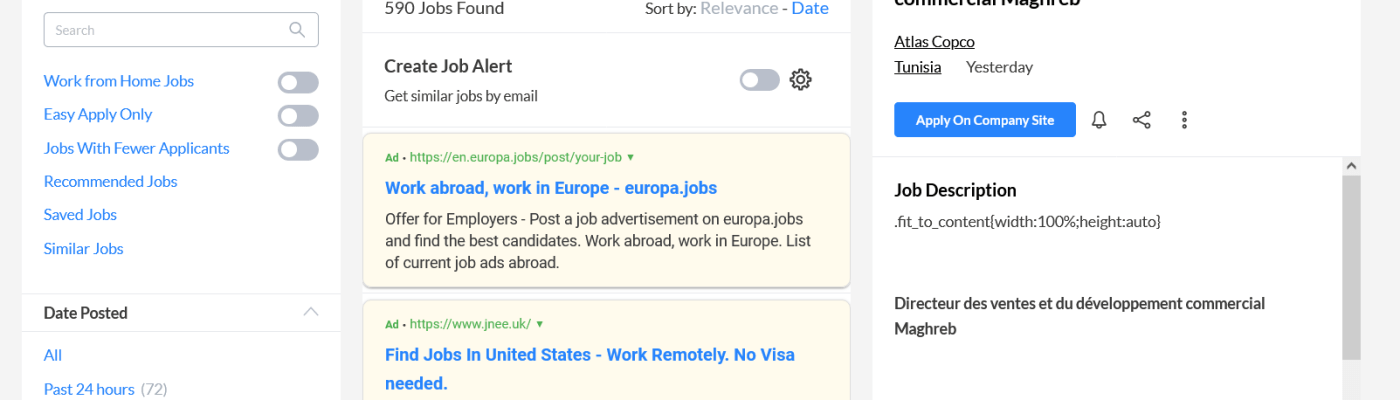Click Apply On Company Site button

985,120
